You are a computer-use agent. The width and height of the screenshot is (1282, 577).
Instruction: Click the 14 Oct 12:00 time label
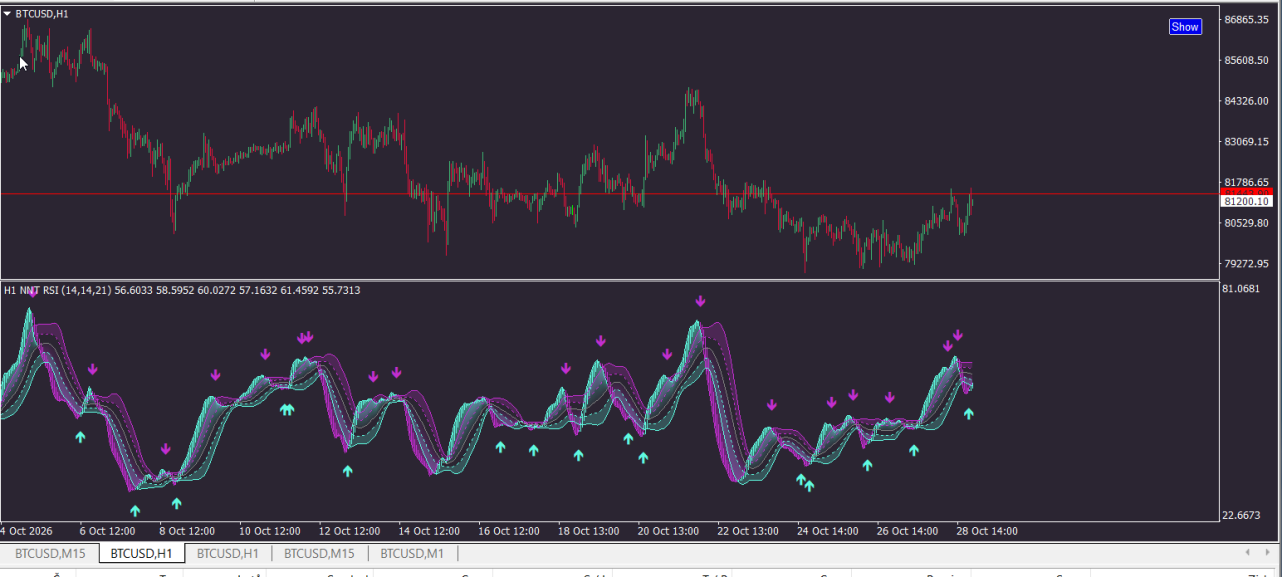pos(429,531)
